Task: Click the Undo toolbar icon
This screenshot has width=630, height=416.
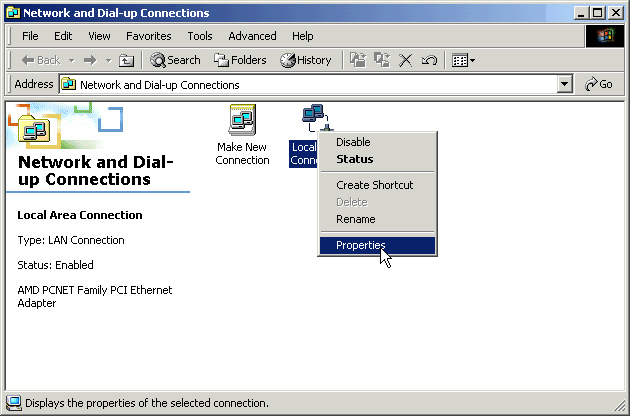Action: (429, 60)
